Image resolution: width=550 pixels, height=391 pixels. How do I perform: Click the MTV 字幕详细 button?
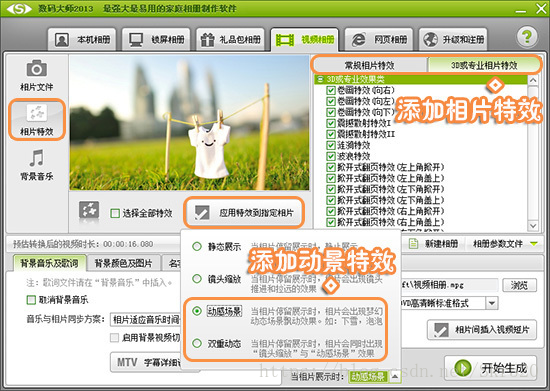point(146,362)
